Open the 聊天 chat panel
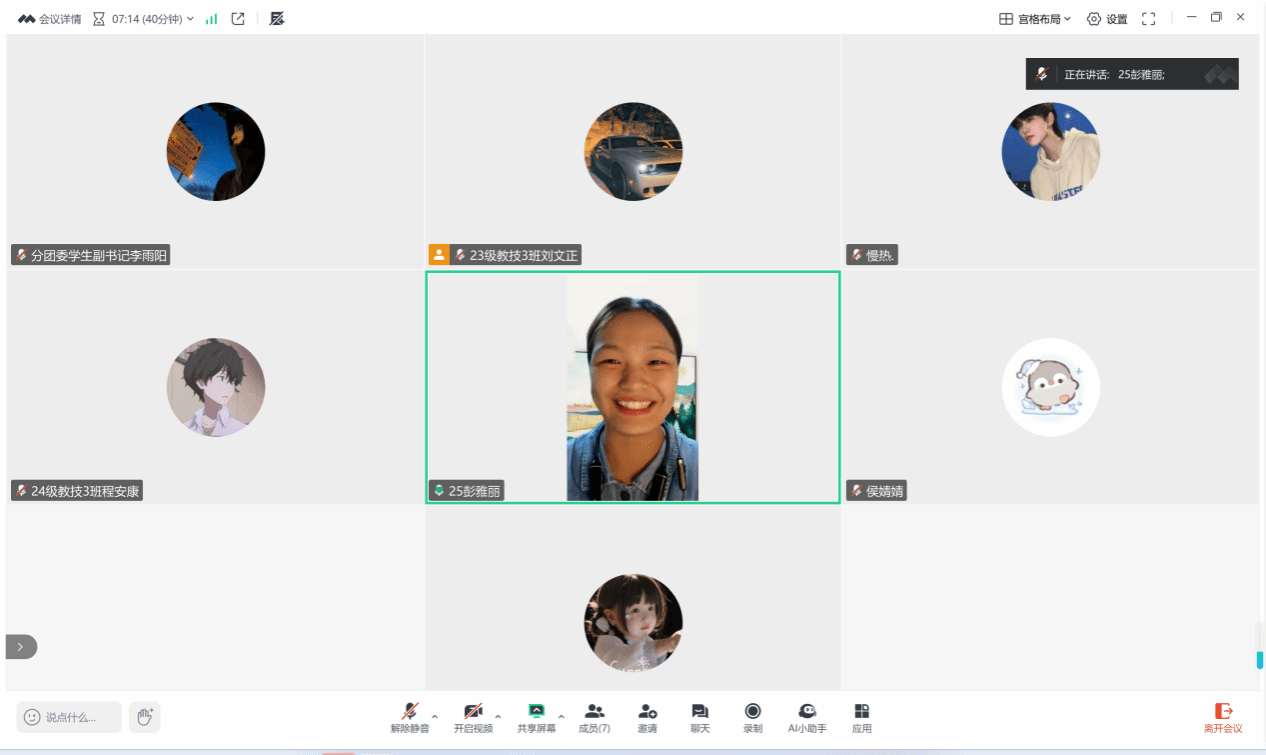 click(700, 717)
